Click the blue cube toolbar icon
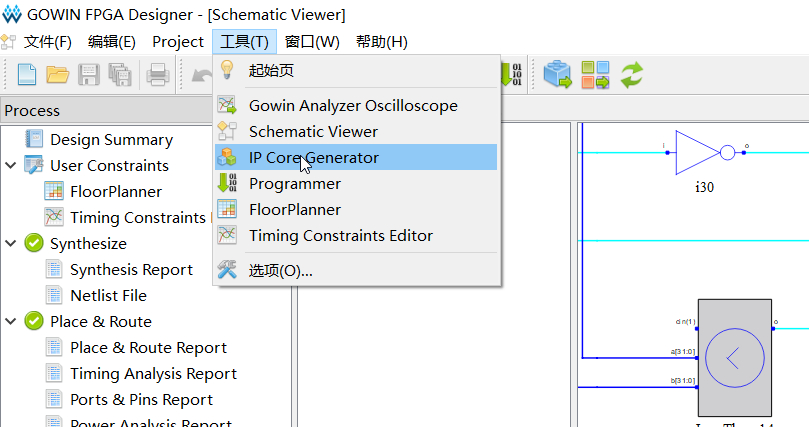This screenshot has height=427, width=809. point(557,75)
